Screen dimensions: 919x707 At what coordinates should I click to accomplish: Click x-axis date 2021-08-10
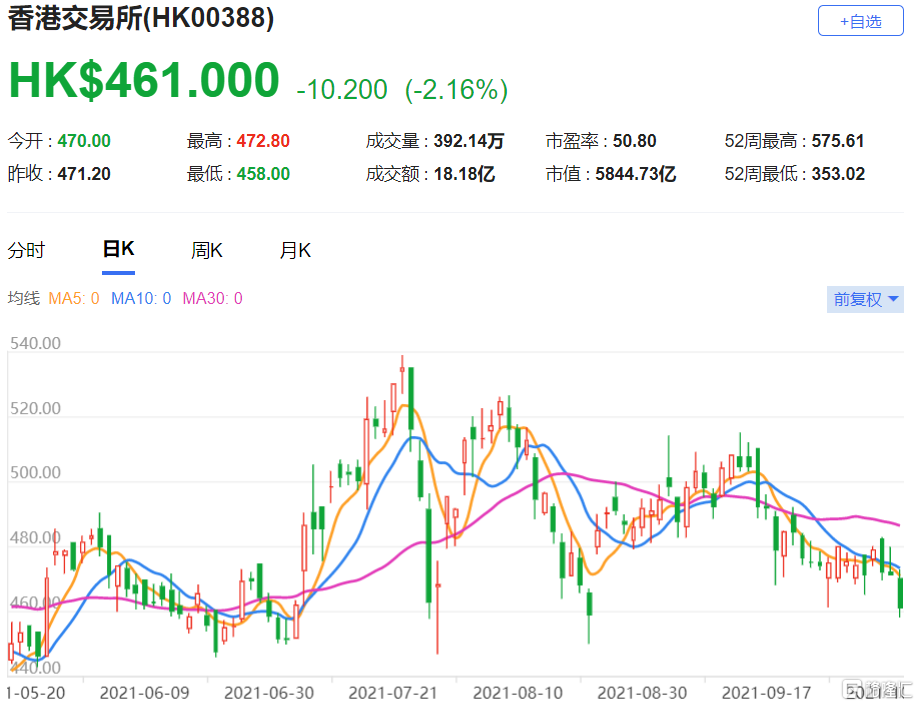(518, 693)
